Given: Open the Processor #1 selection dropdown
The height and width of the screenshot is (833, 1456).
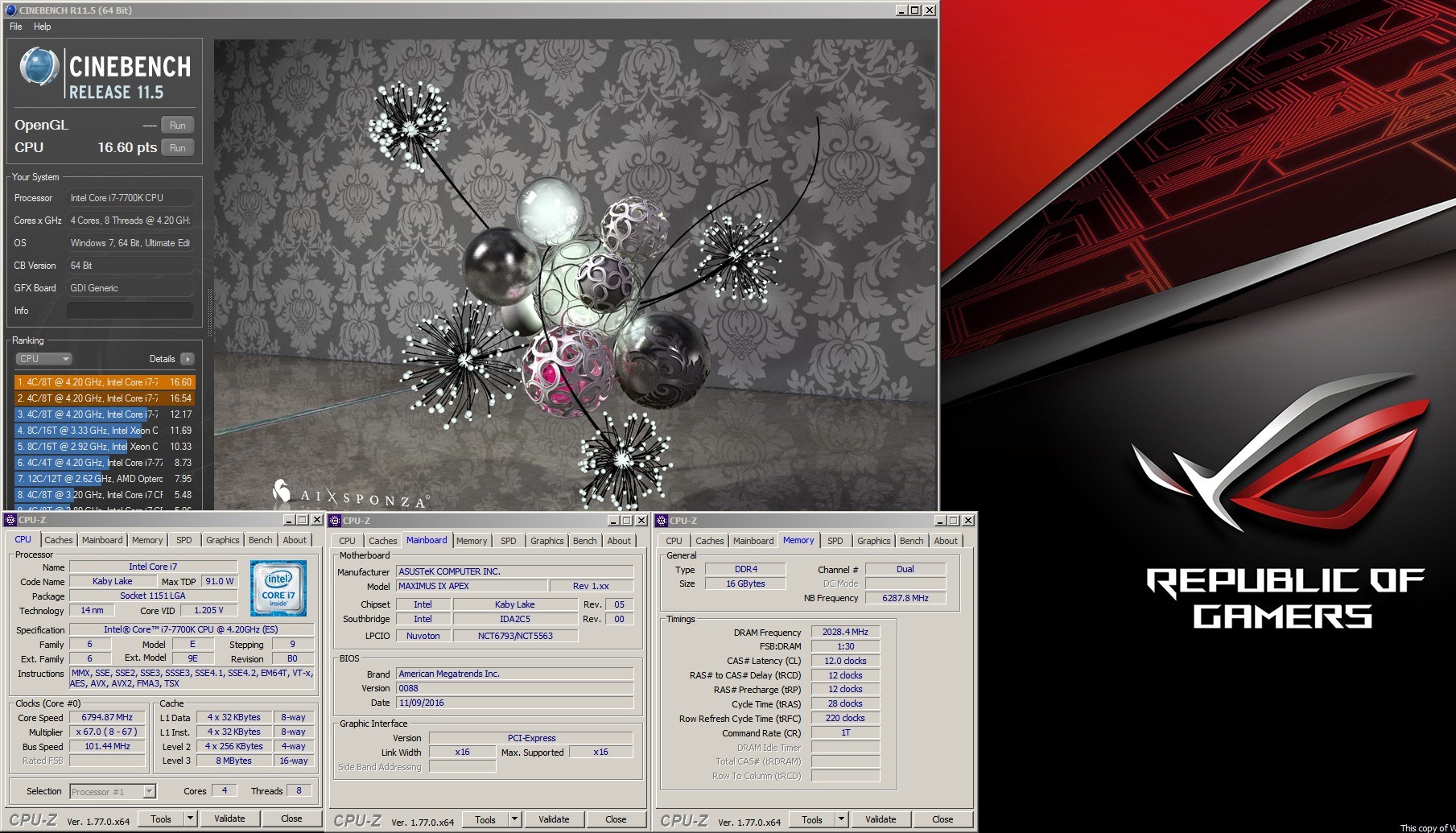Looking at the screenshot, I should [113, 792].
